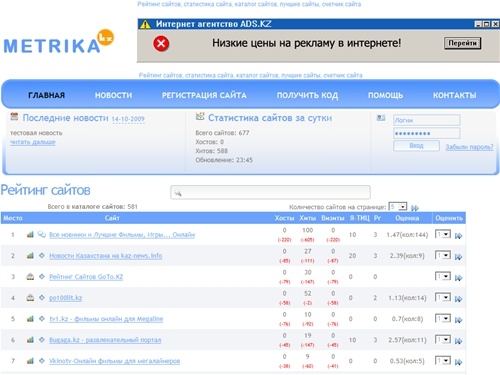This screenshot has width=500, height=375.
Task: Open the НОВОСТИ menu item
Action: point(113,95)
